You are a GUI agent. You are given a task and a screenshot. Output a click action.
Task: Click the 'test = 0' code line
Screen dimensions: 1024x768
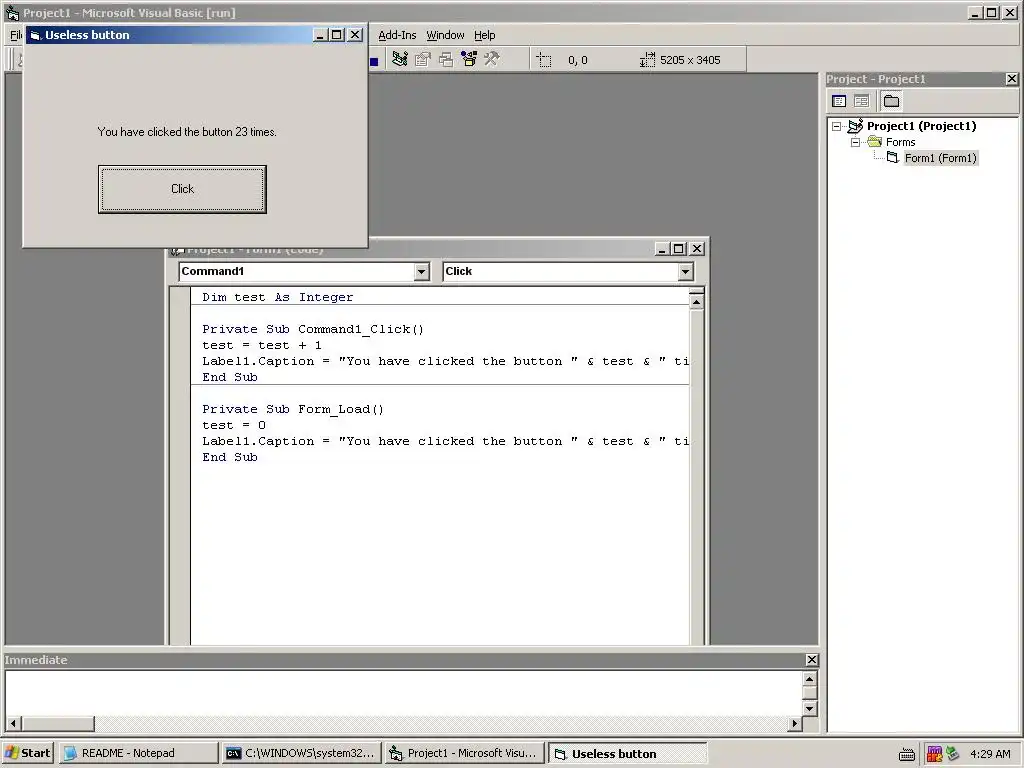click(234, 425)
